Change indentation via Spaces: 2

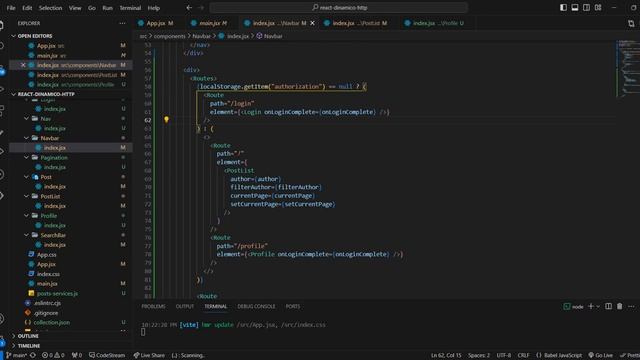tap(478, 356)
